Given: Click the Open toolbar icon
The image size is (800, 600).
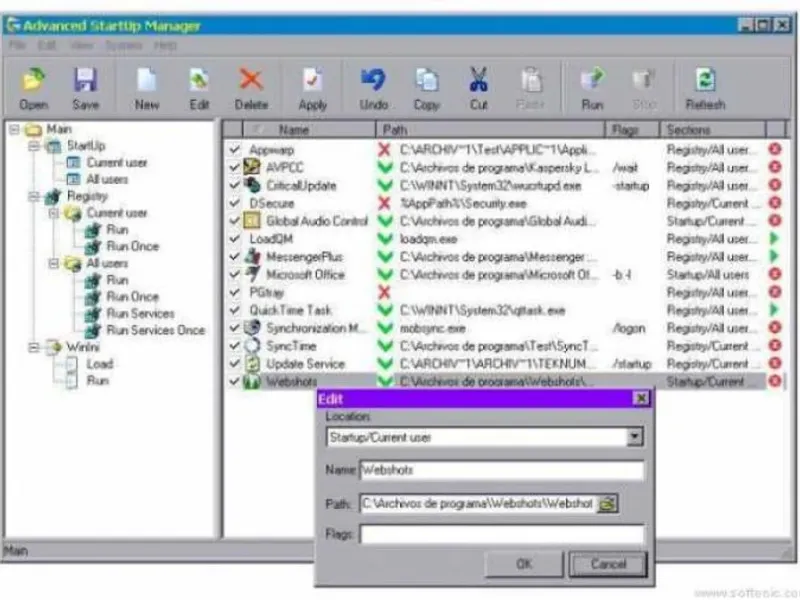Looking at the screenshot, I should pyautogui.click(x=33, y=80).
